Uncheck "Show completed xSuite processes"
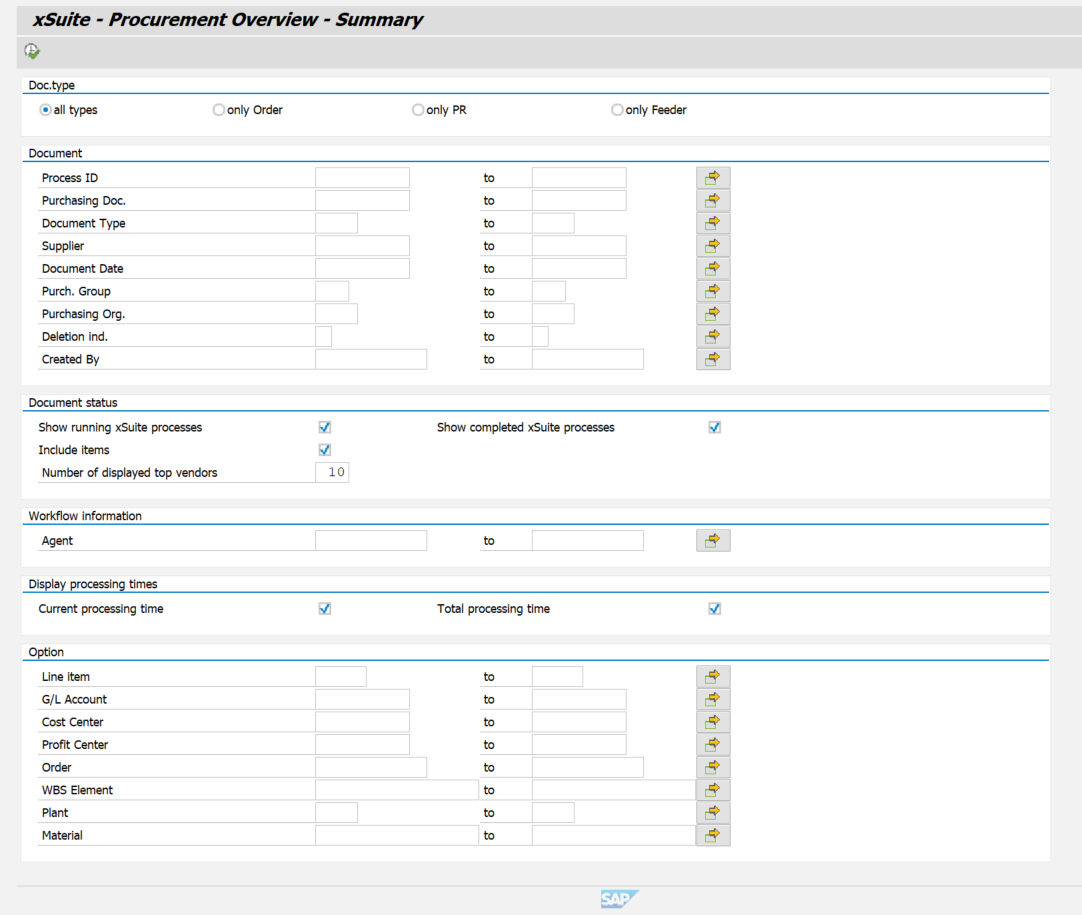This screenshot has height=915, width=1082. point(714,427)
